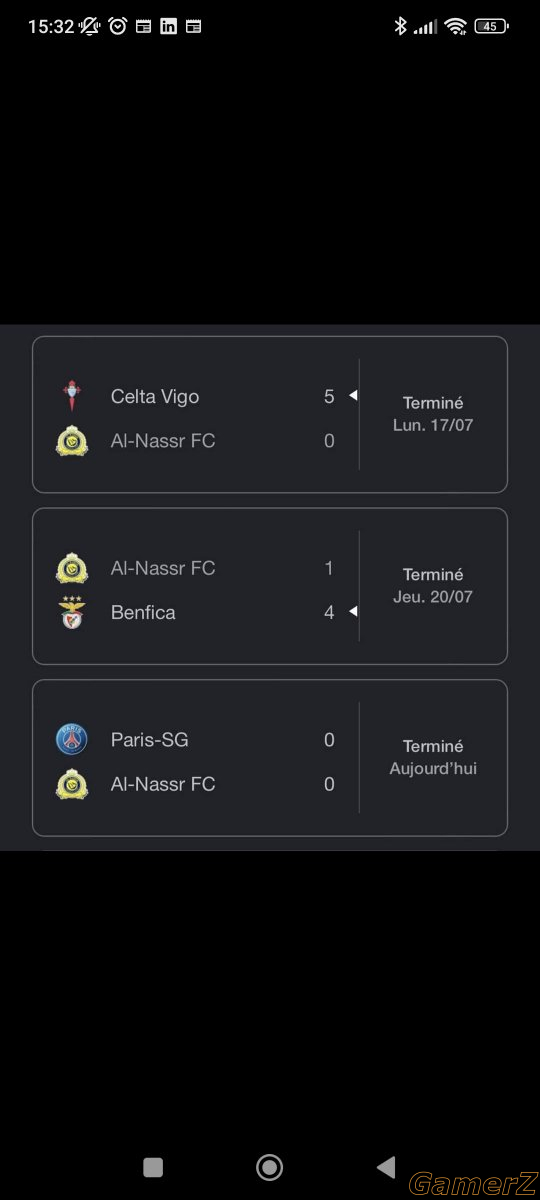Tap Al-Nassr crest in first match card
The height and width of the screenshot is (1200, 540).
(x=71, y=441)
